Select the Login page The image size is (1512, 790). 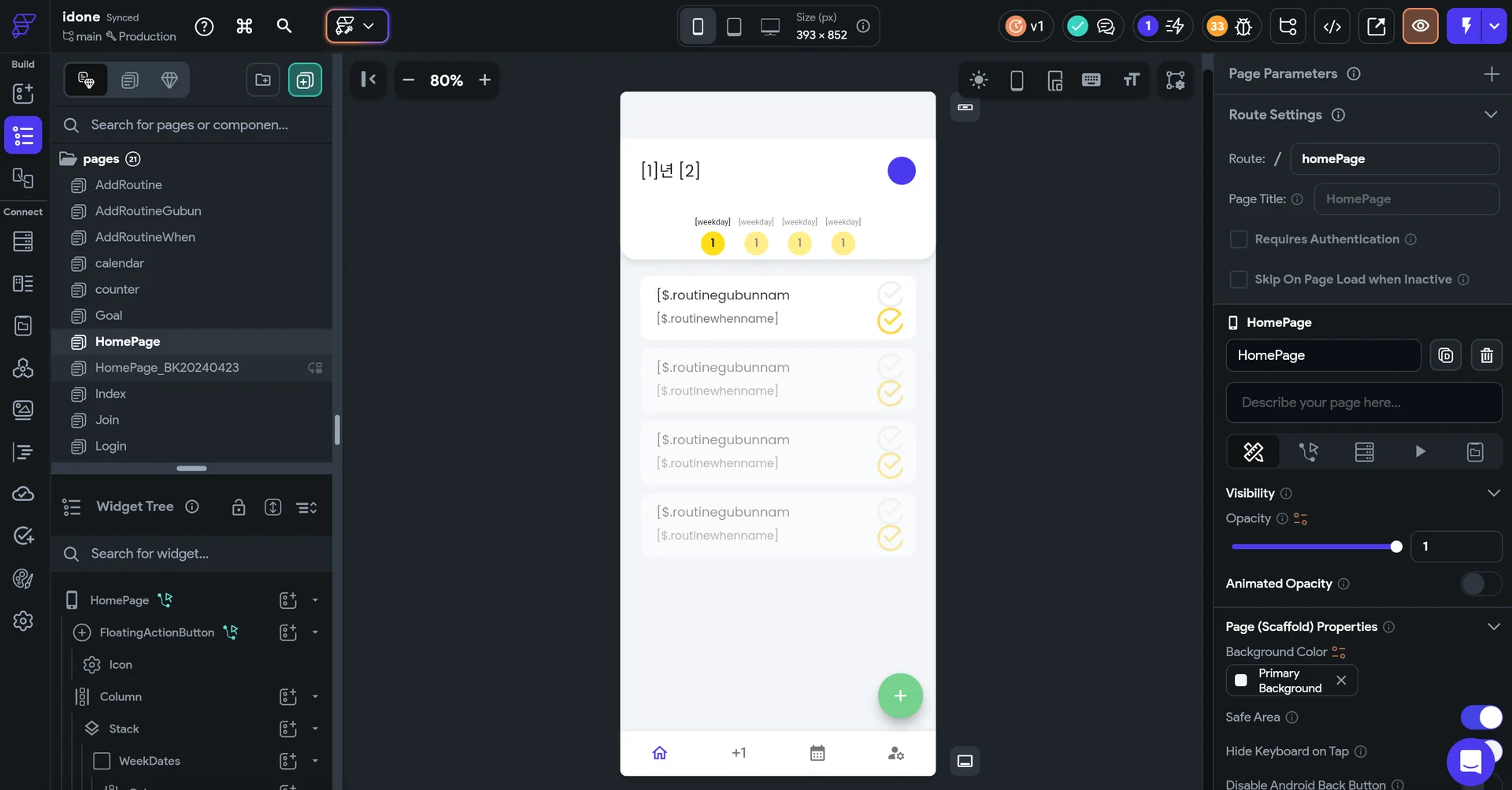[x=110, y=446]
